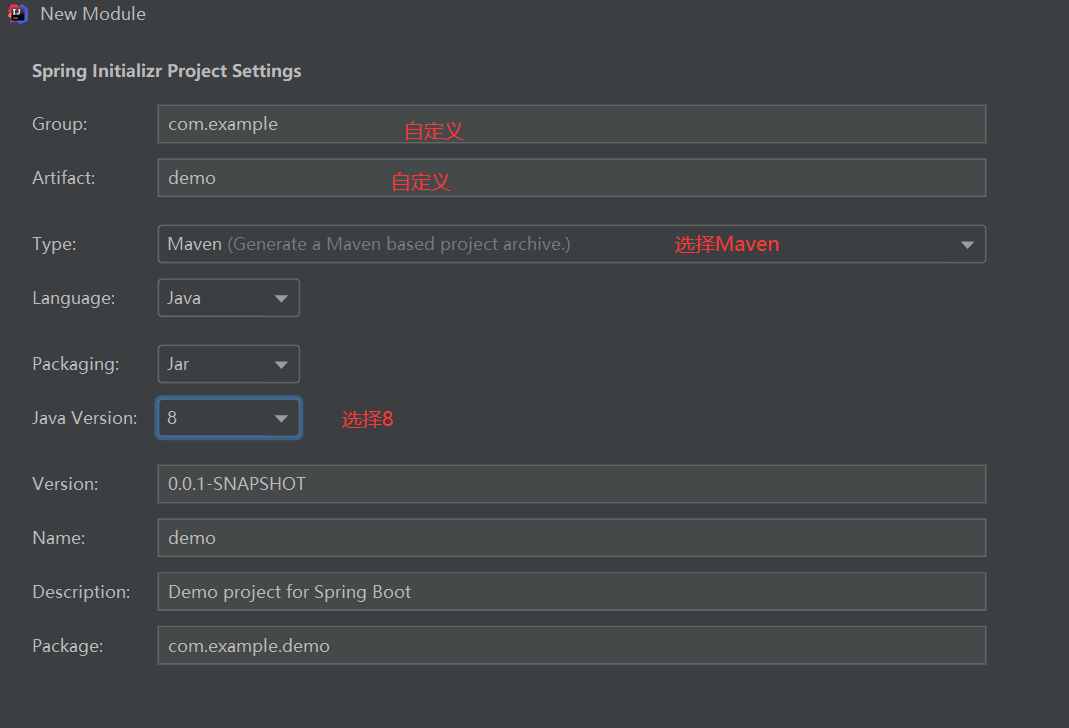Image resolution: width=1069 pixels, height=728 pixels.
Task: Open the Language dropdown showing Java
Action: [228, 298]
